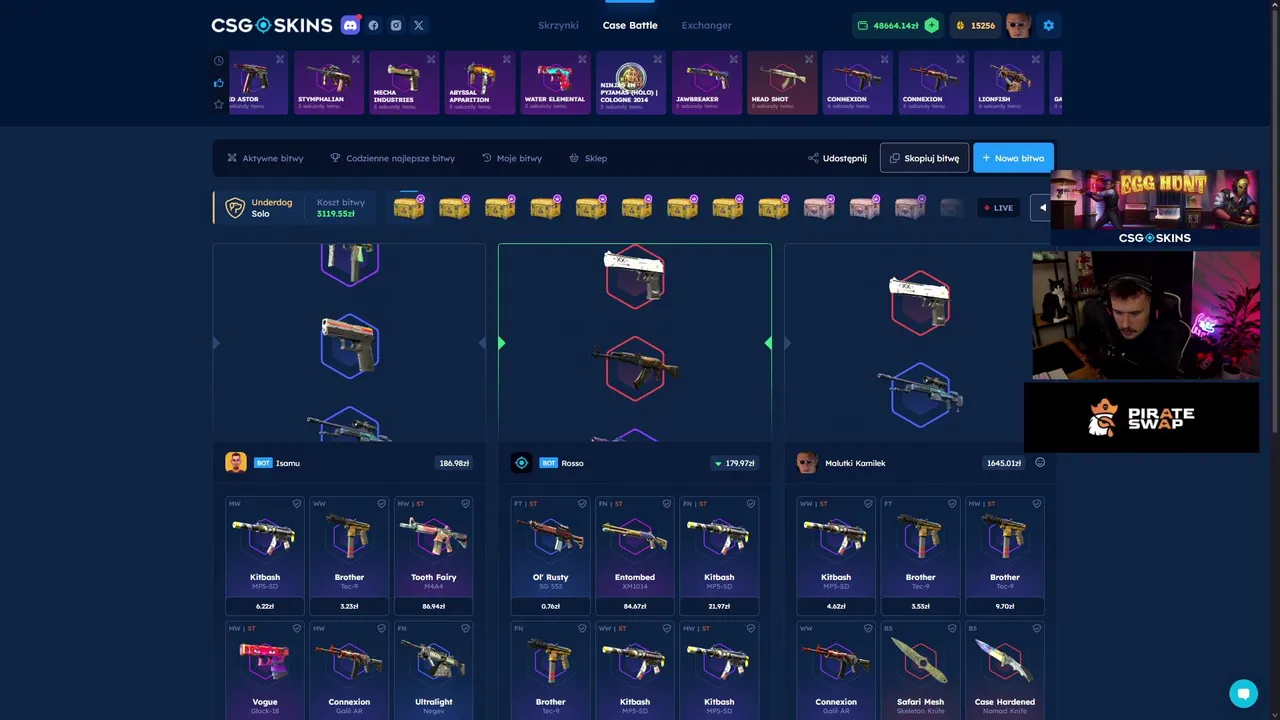Open the Safari Mesh Skeleton Knife card
Screen dimensions: 1280x720
coord(920,670)
